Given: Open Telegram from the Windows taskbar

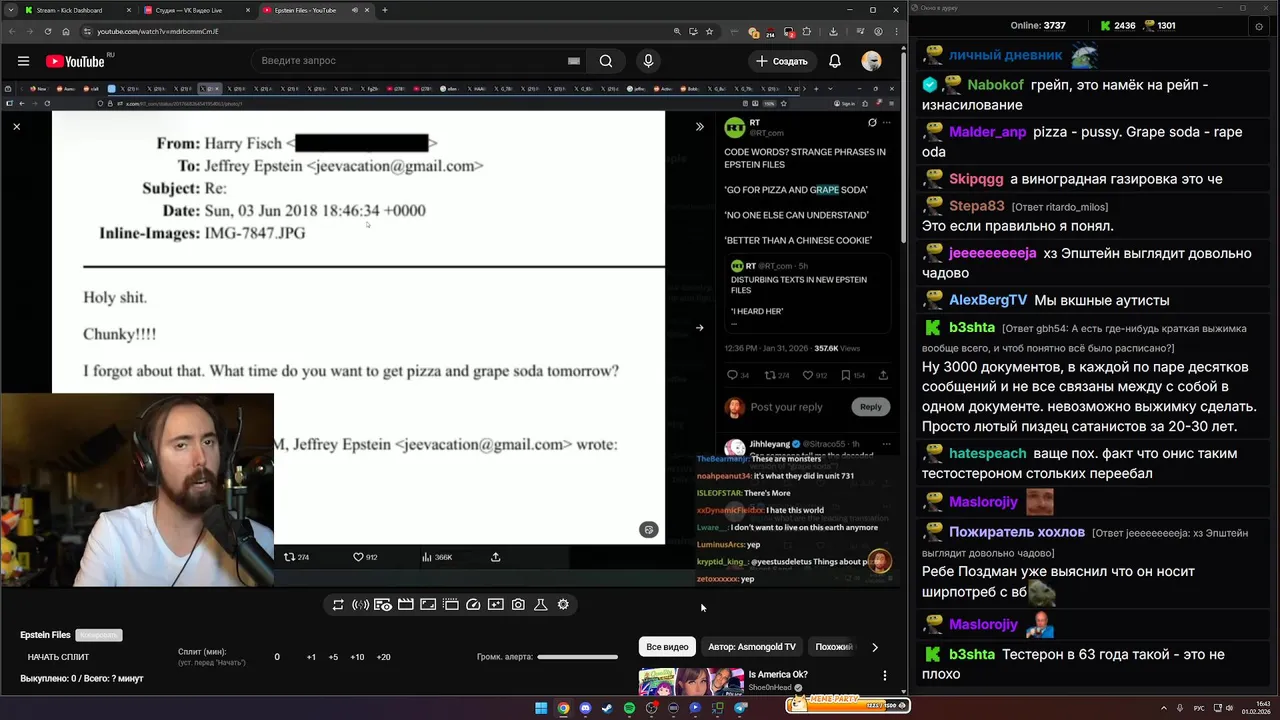Looking at the screenshot, I should [740, 708].
